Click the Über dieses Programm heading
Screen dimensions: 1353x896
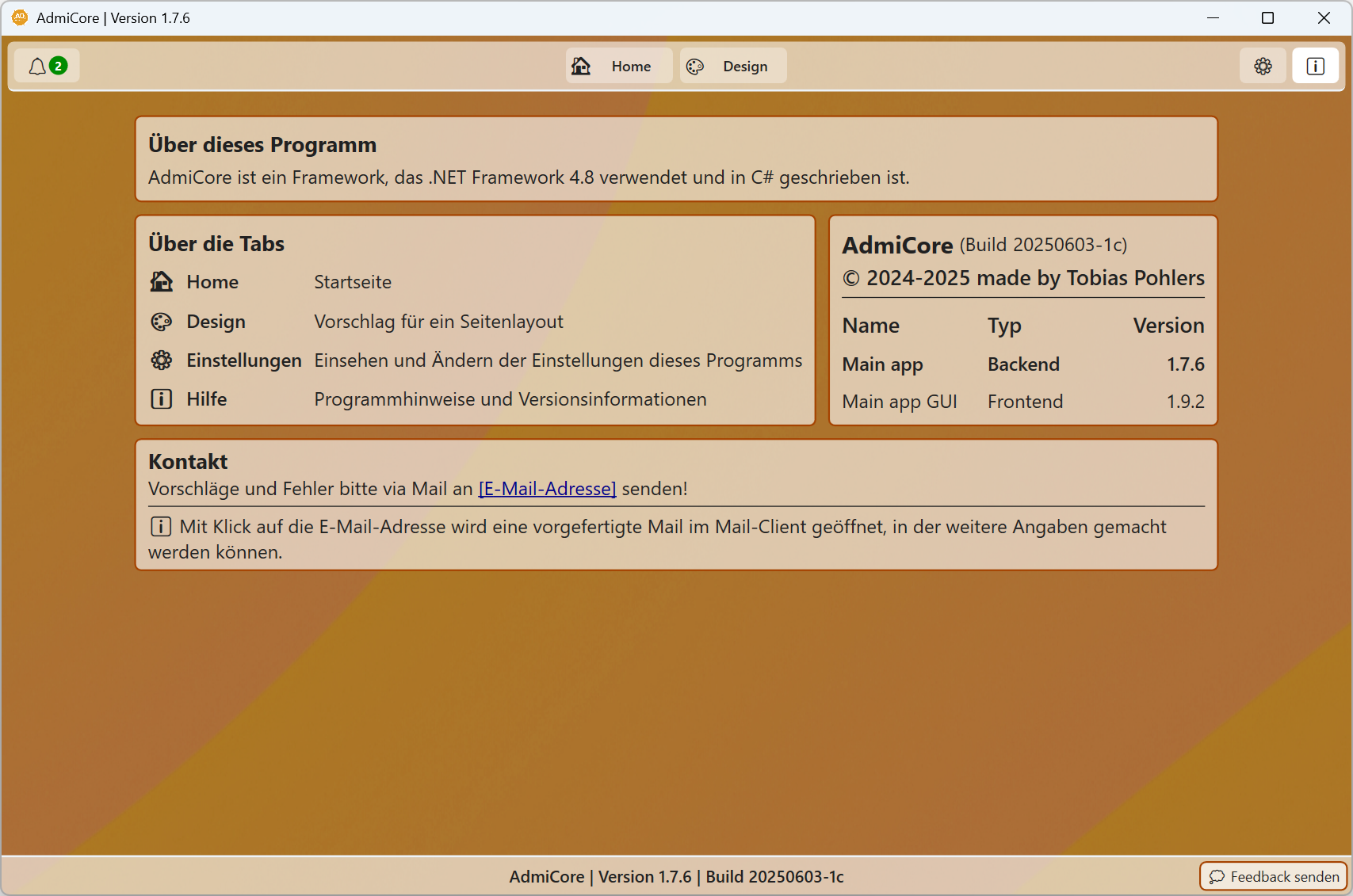(x=262, y=145)
